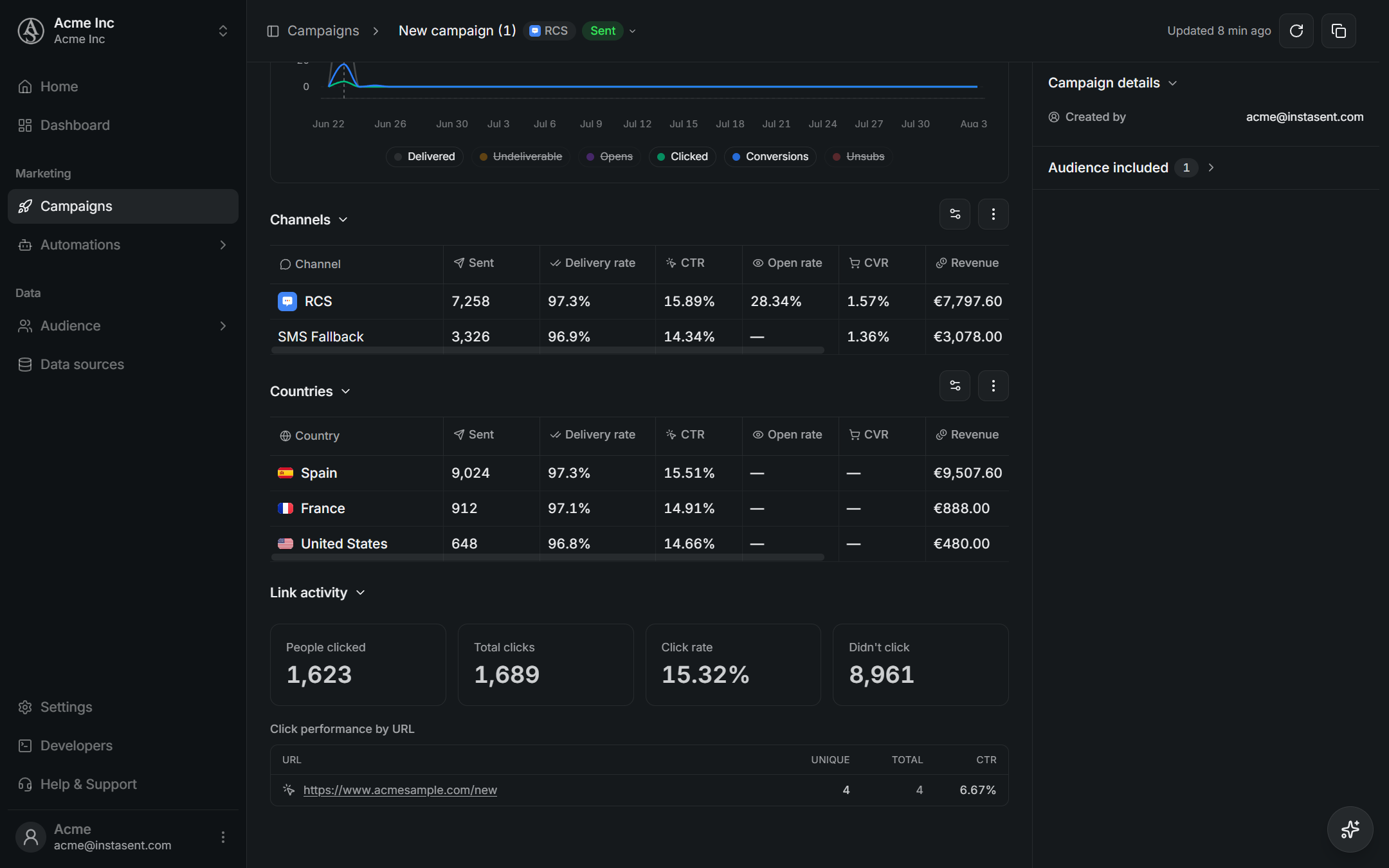The width and height of the screenshot is (1389, 868).
Task: Go back to Campaigns breadcrumb
Action: (323, 31)
